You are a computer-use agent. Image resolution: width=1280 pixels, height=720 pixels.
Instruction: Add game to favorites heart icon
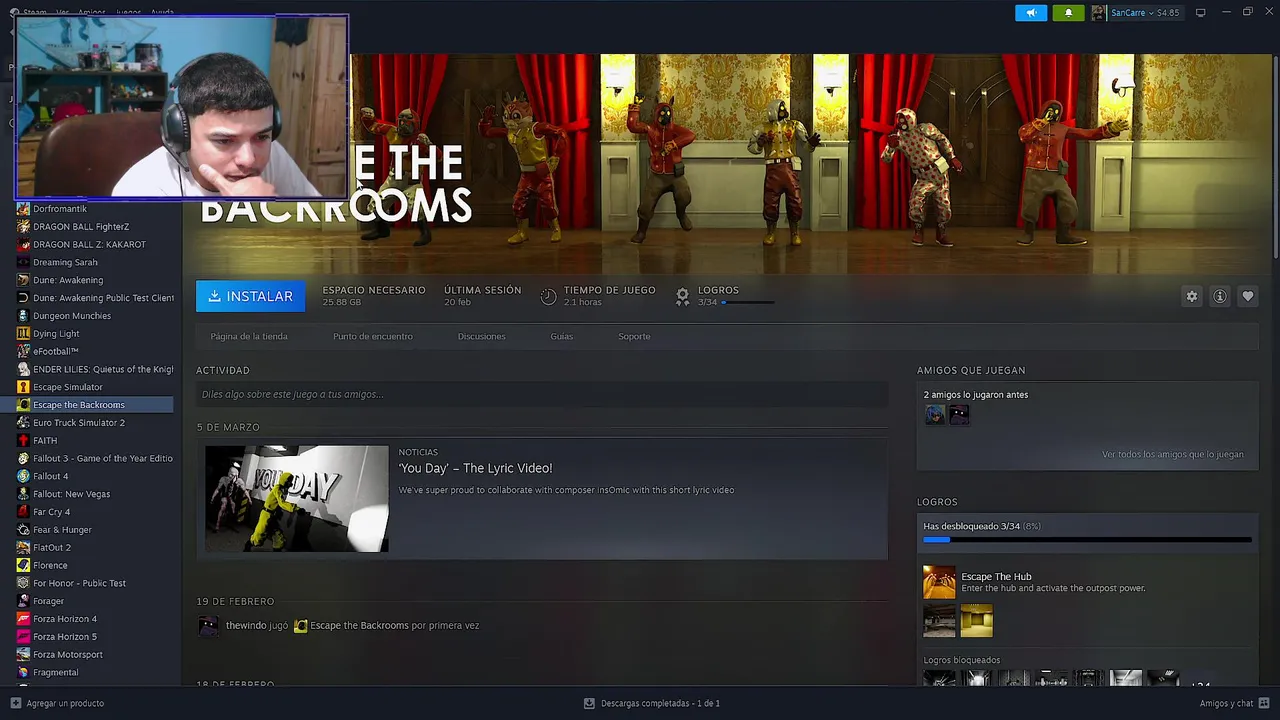coord(1248,297)
